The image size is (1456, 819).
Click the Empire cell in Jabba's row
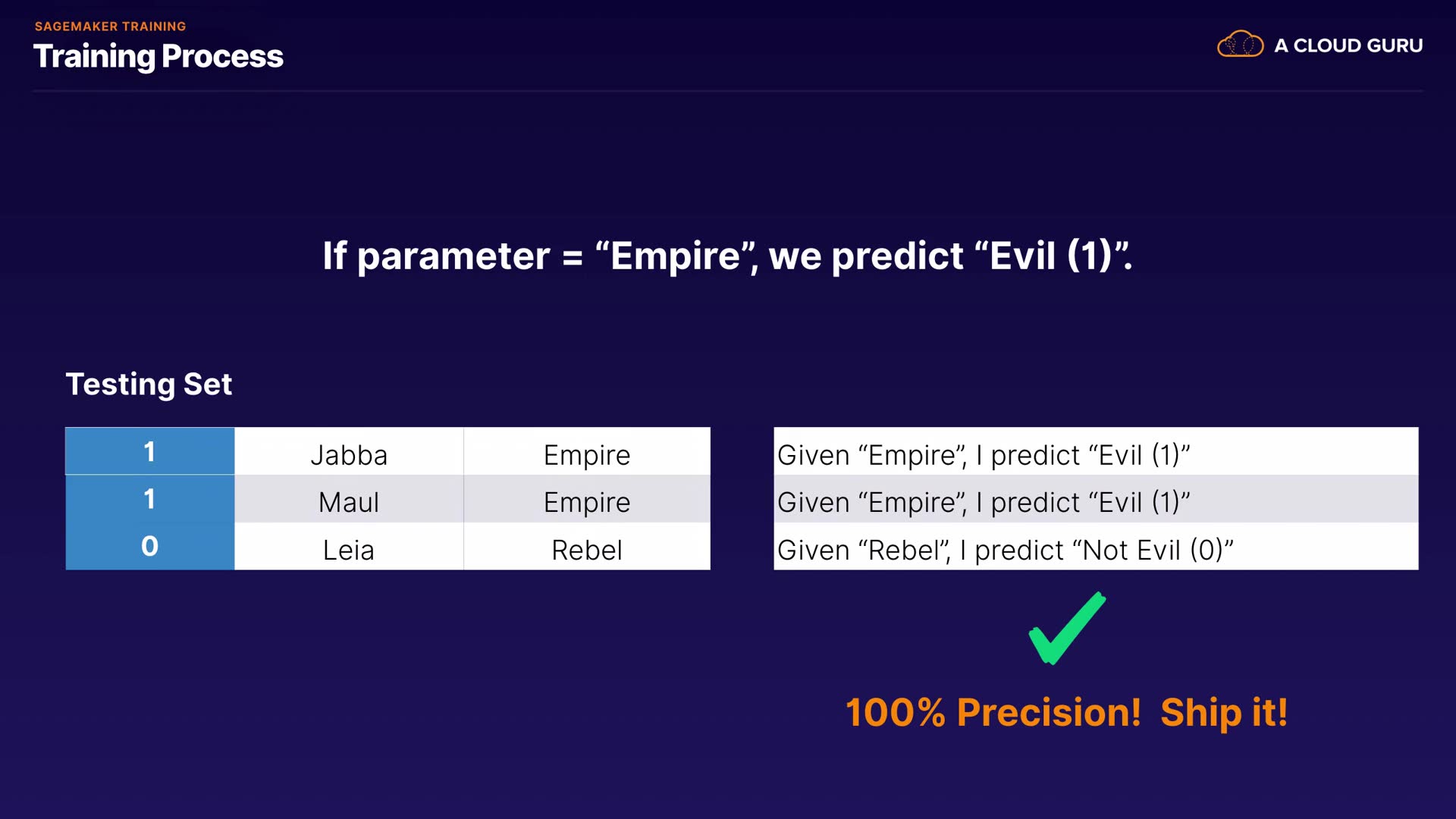point(587,455)
